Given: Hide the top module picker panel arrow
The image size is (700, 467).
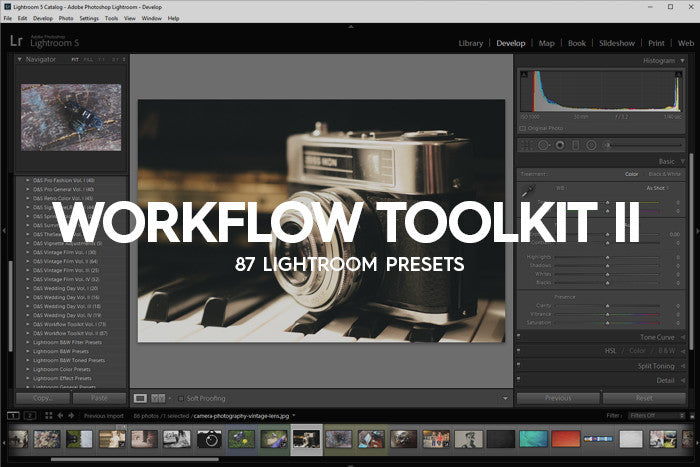Looking at the screenshot, I should 351,26.
